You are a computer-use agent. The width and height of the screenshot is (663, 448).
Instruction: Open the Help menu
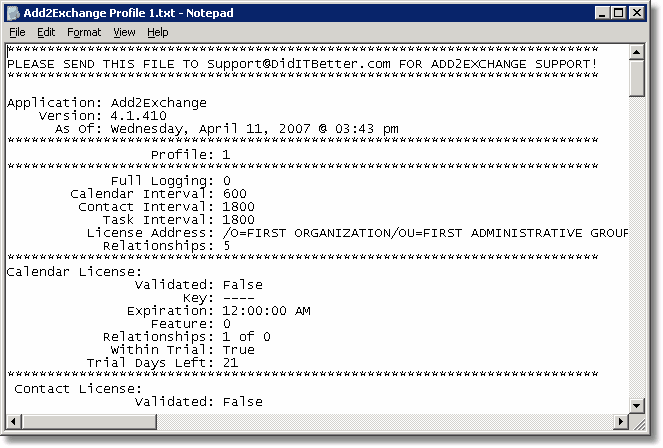click(x=158, y=33)
